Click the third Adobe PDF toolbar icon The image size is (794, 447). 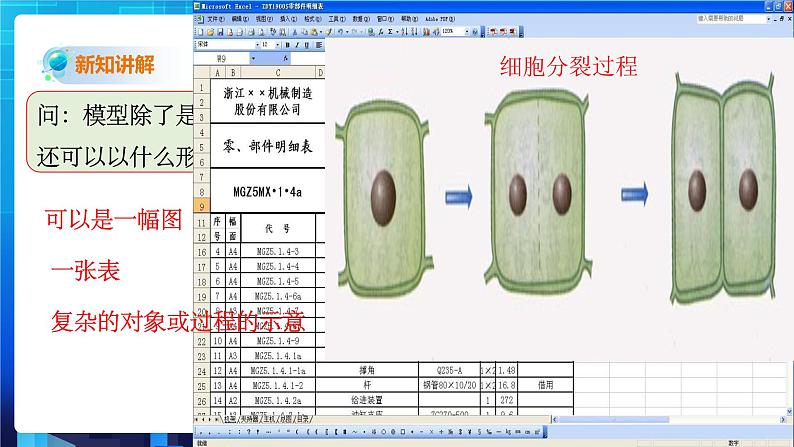513,32
